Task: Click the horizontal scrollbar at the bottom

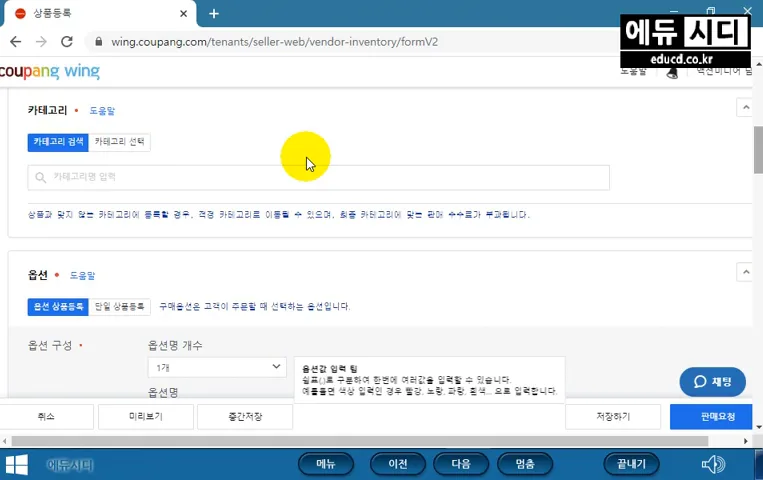Action: point(360,441)
